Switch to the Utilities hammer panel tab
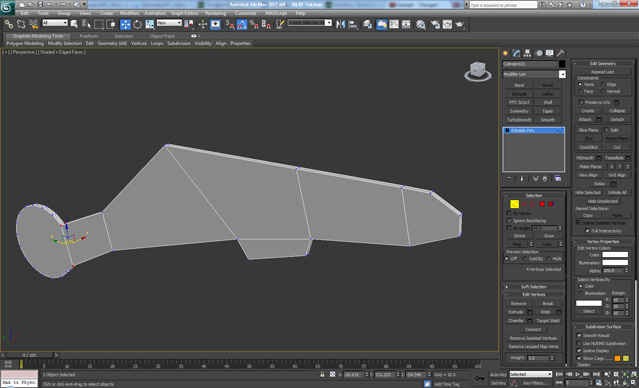 561,53
